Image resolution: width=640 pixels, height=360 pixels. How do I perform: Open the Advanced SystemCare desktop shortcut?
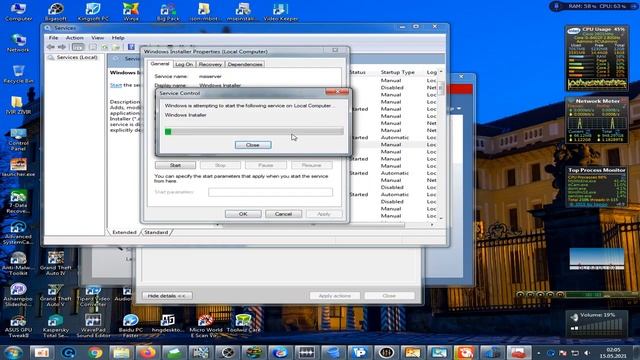(18, 233)
